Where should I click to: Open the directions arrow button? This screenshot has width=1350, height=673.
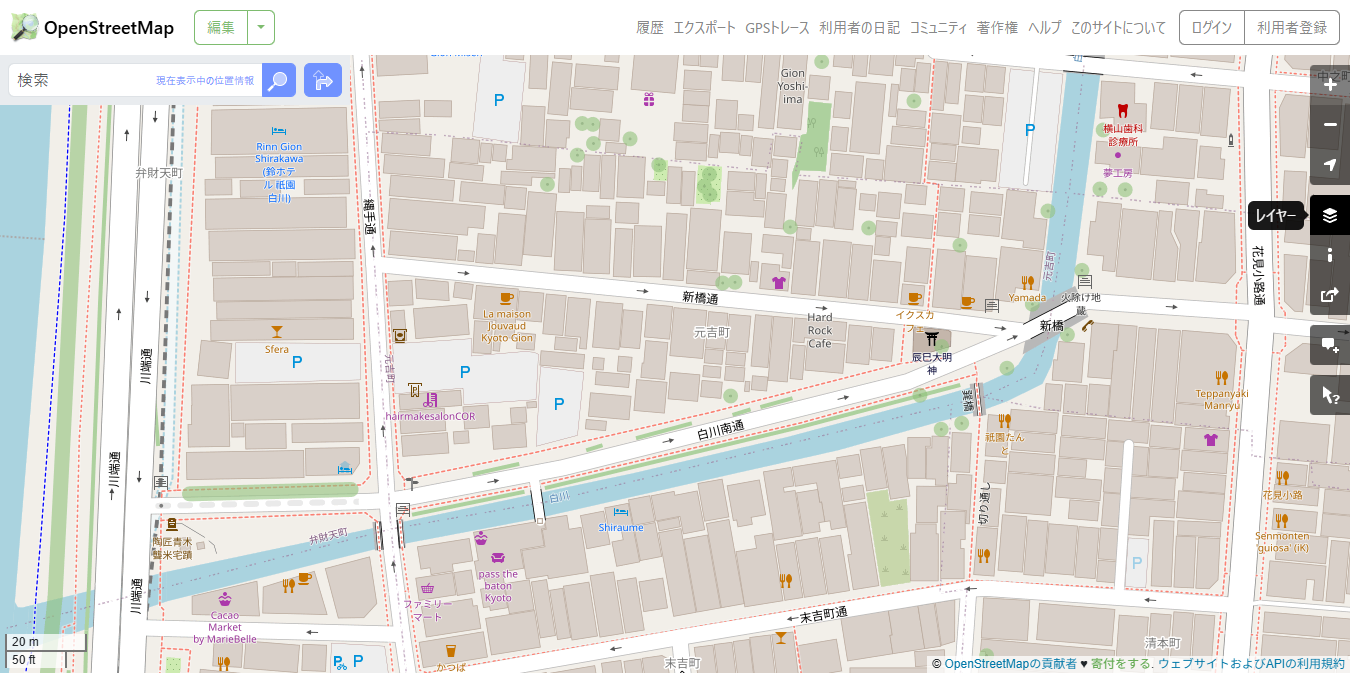point(323,80)
